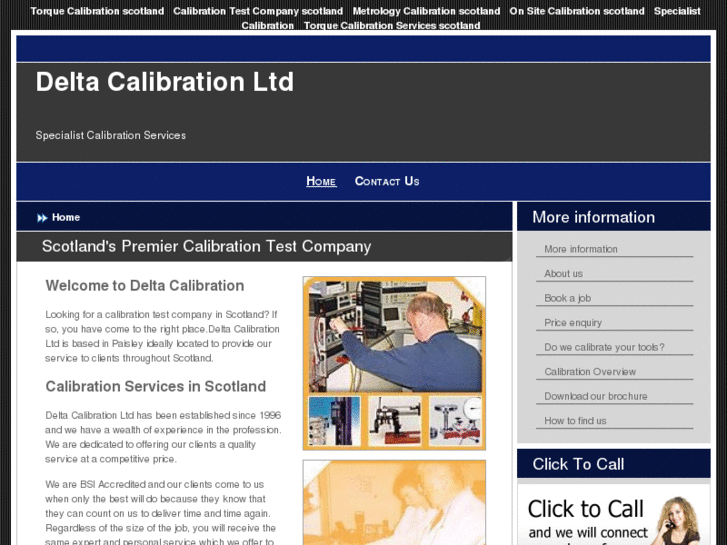Viewport: 727px width, 545px height.
Task: Click Calibration Test Company scotland top link
Action: point(258,11)
